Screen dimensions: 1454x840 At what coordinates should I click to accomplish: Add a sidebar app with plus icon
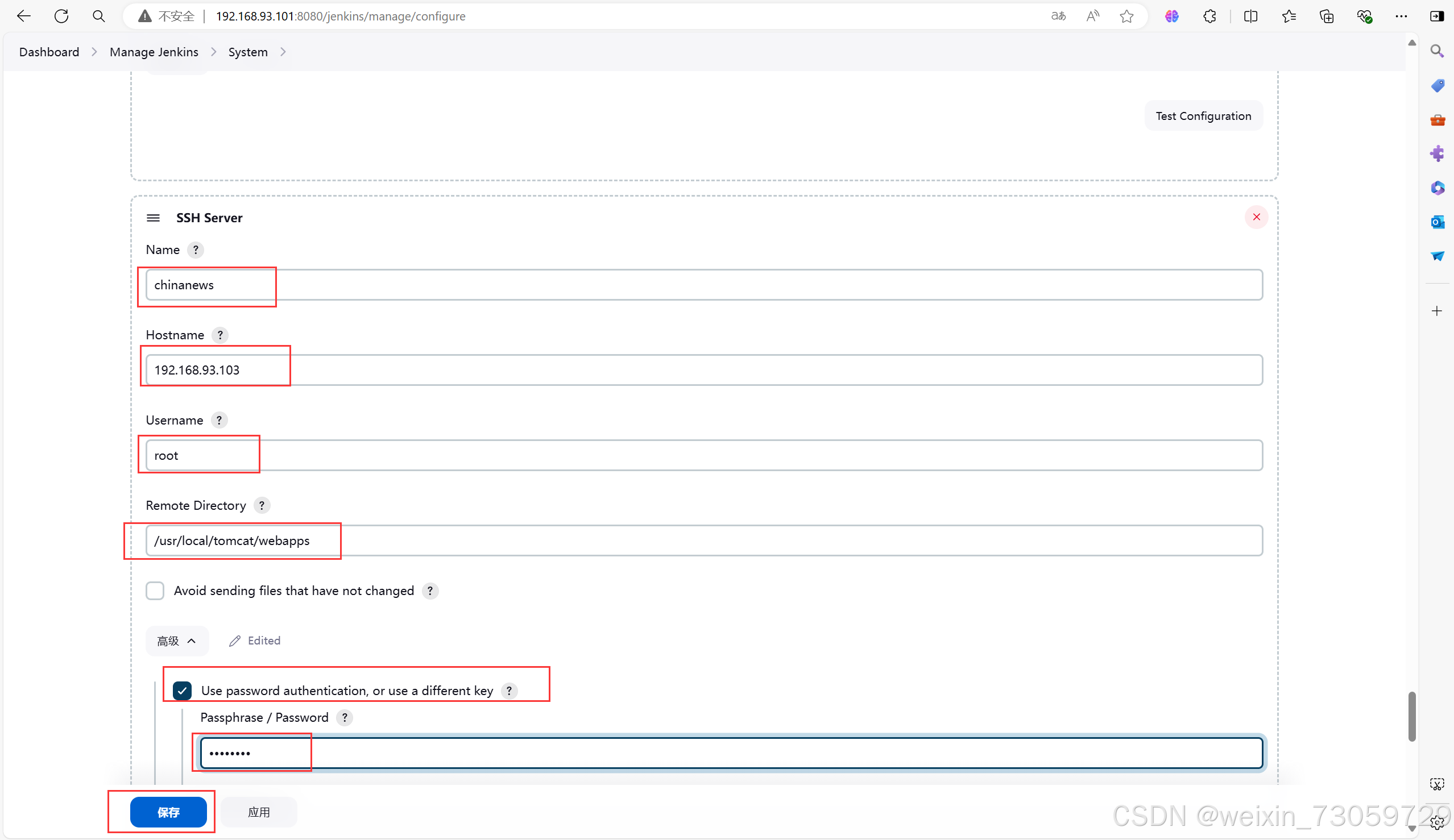click(x=1438, y=311)
